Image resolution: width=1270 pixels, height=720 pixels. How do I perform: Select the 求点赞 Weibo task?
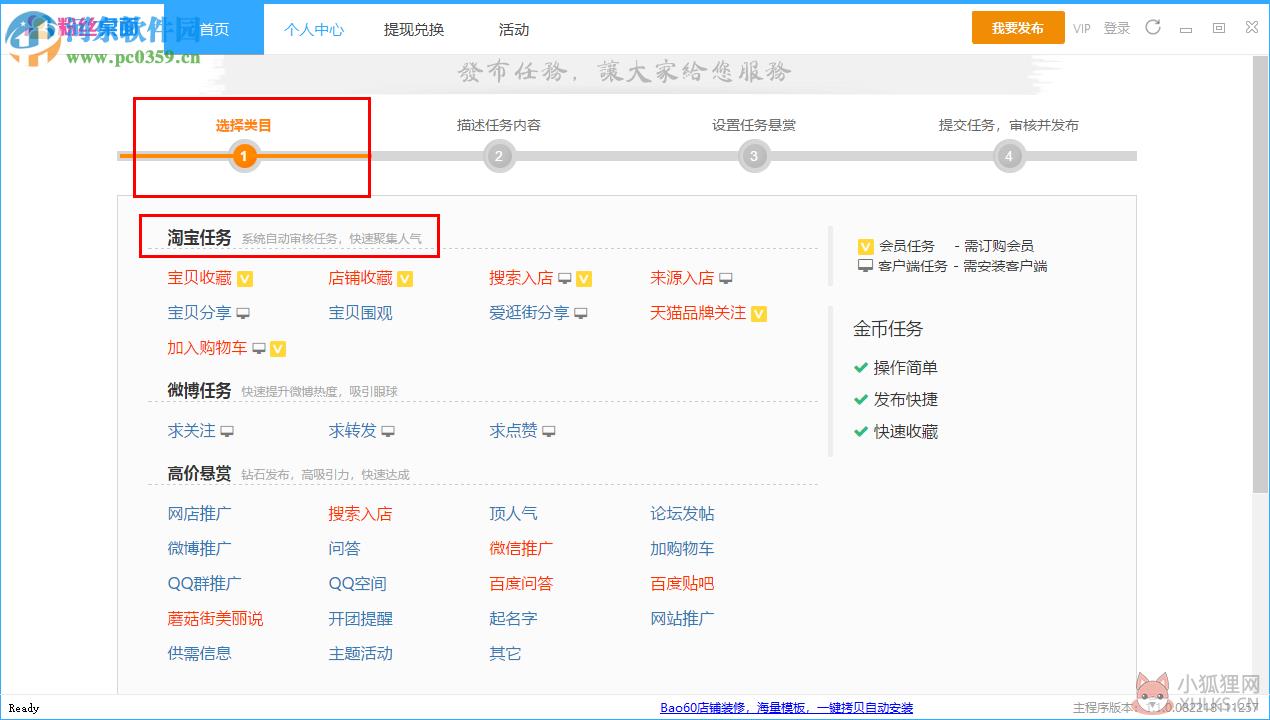[513, 431]
